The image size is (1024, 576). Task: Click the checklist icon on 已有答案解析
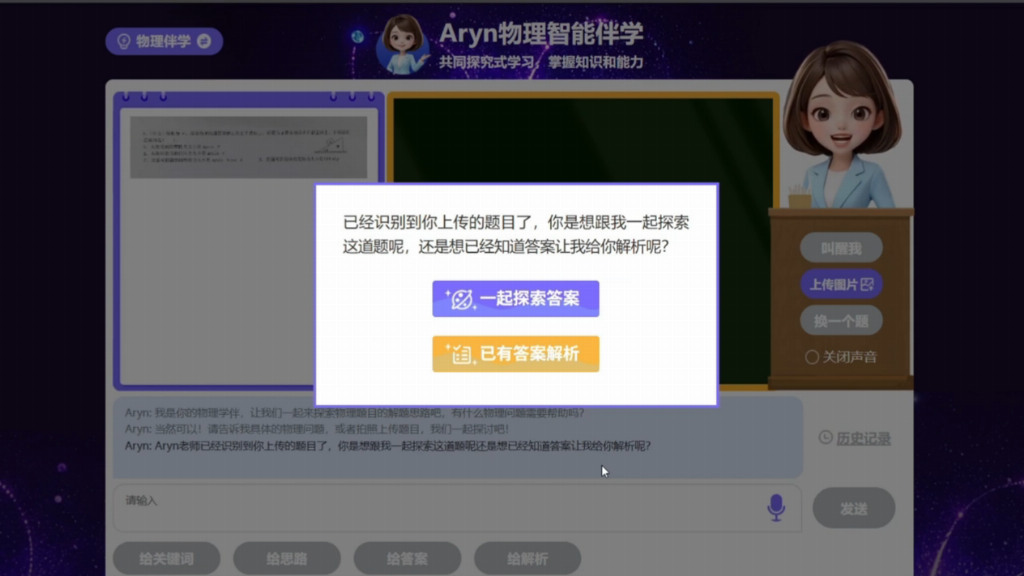(x=462, y=354)
